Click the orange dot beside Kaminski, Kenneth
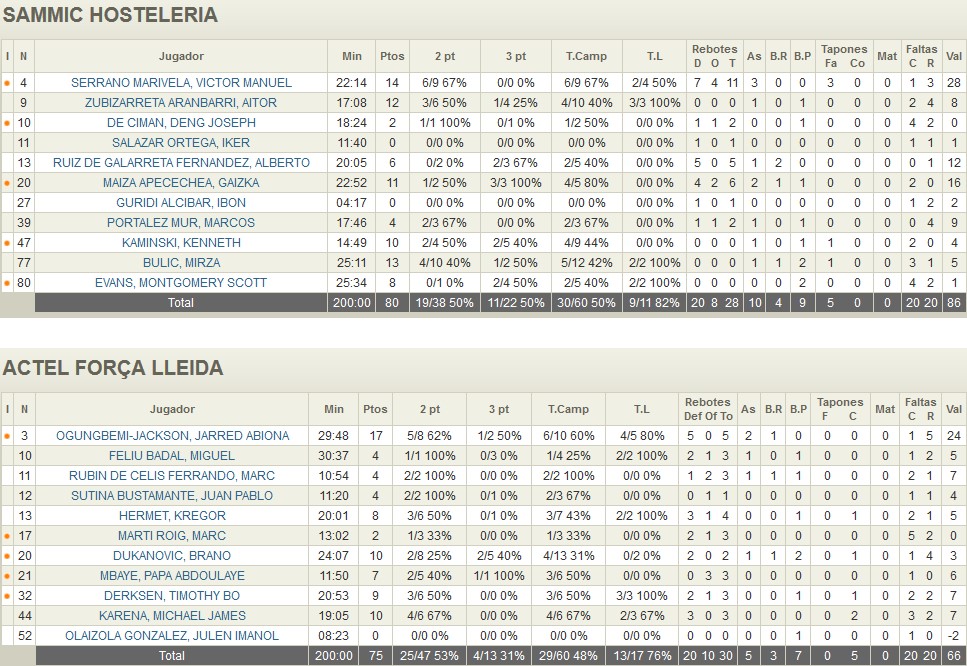This screenshot has height=666, width=967. point(8,243)
